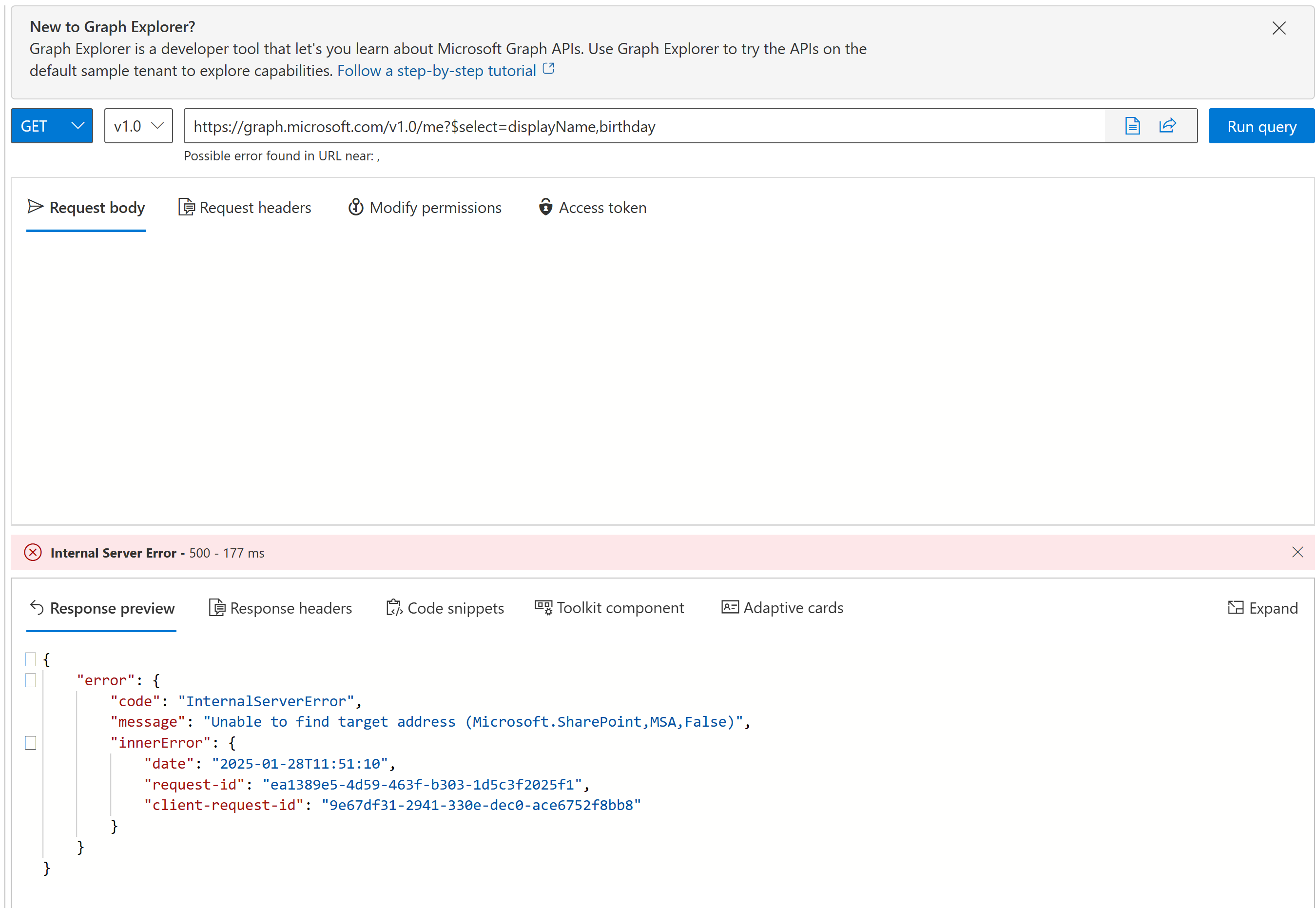The height and width of the screenshot is (908, 1316).
Task: Open the Access token tab
Action: (592, 208)
